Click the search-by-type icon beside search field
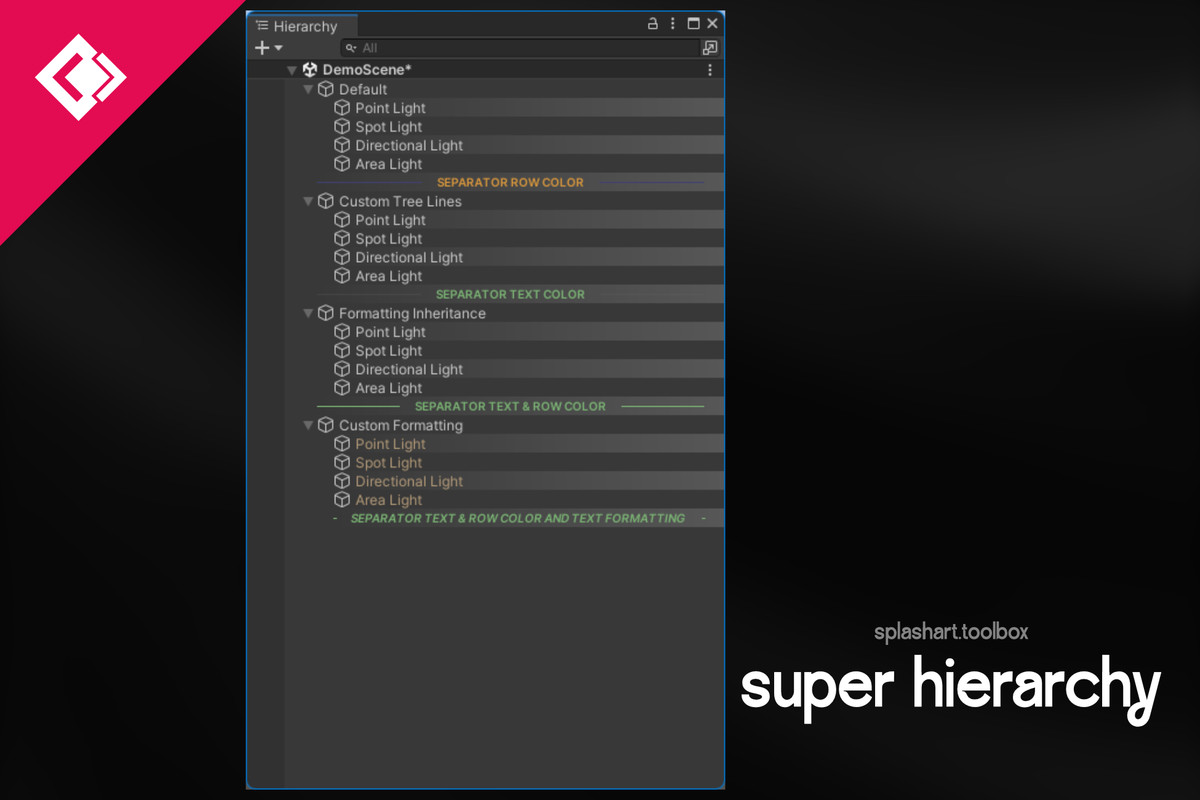The image size is (1200, 800). tap(710, 47)
